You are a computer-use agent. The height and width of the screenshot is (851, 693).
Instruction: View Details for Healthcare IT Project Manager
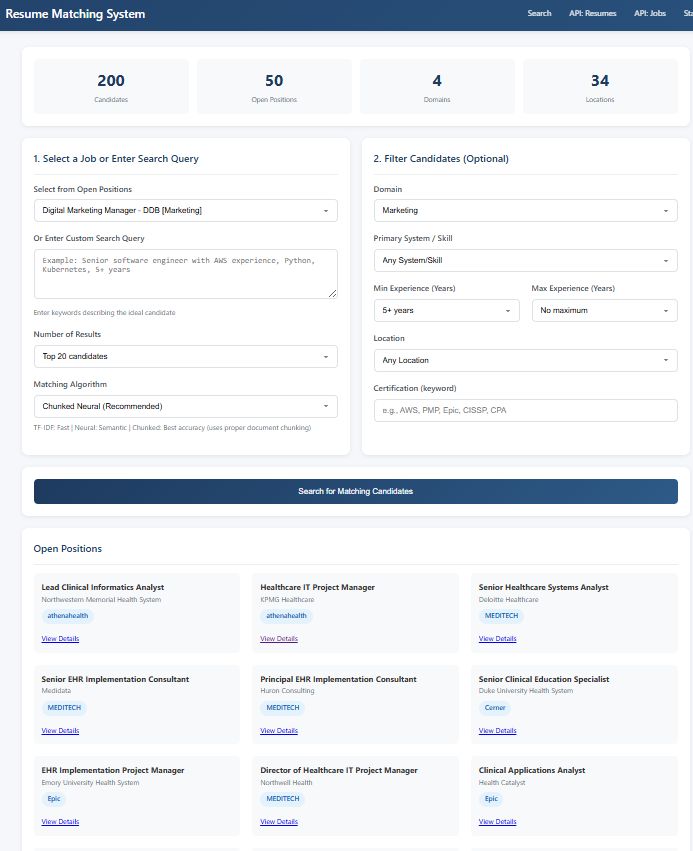click(279, 639)
